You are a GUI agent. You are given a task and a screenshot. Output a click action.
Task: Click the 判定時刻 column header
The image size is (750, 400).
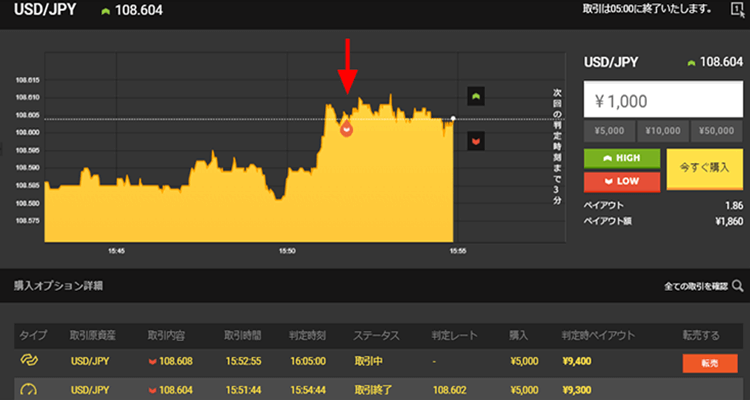[307, 334]
